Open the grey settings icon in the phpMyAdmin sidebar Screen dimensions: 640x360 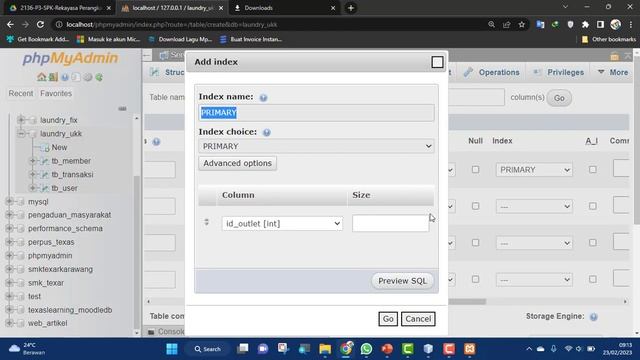[x=88, y=77]
